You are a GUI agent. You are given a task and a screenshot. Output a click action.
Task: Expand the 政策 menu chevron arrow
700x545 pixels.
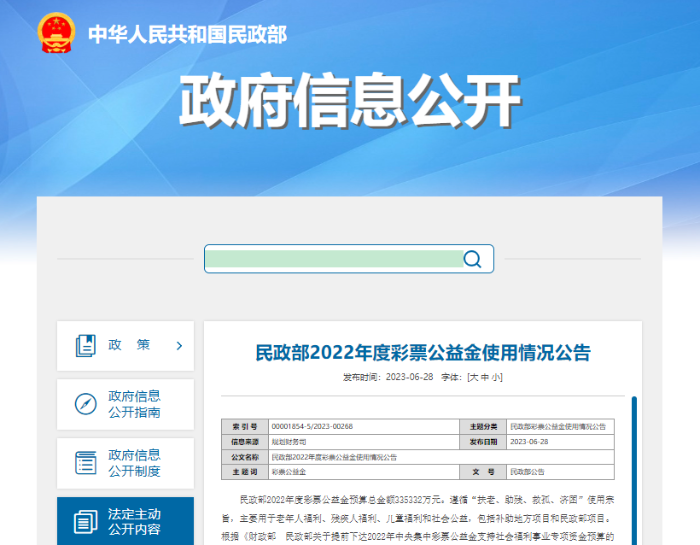point(179,345)
